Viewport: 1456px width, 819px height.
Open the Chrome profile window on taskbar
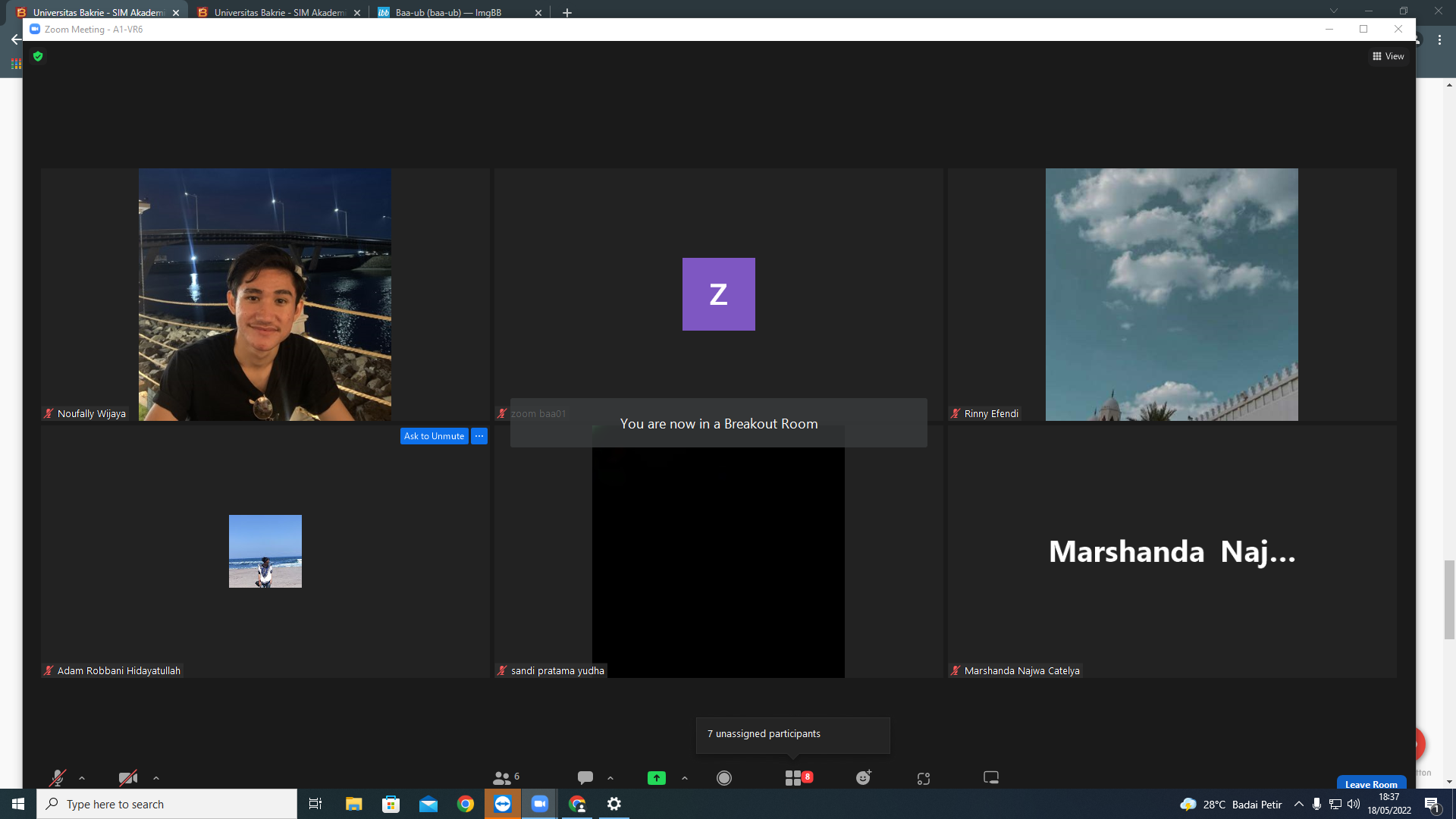pos(577,804)
